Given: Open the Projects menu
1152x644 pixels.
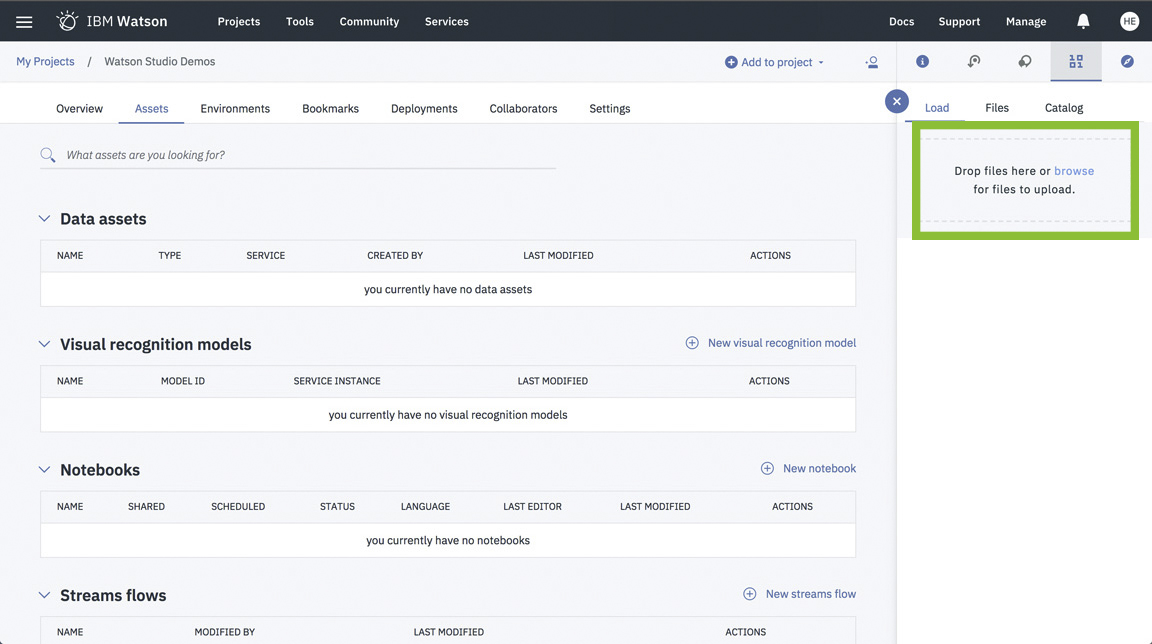Looking at the screenshot, I should 239,21.
